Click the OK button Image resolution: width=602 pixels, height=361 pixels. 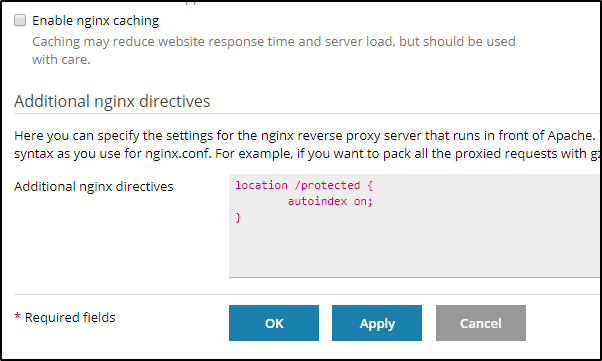click(274, 323)
